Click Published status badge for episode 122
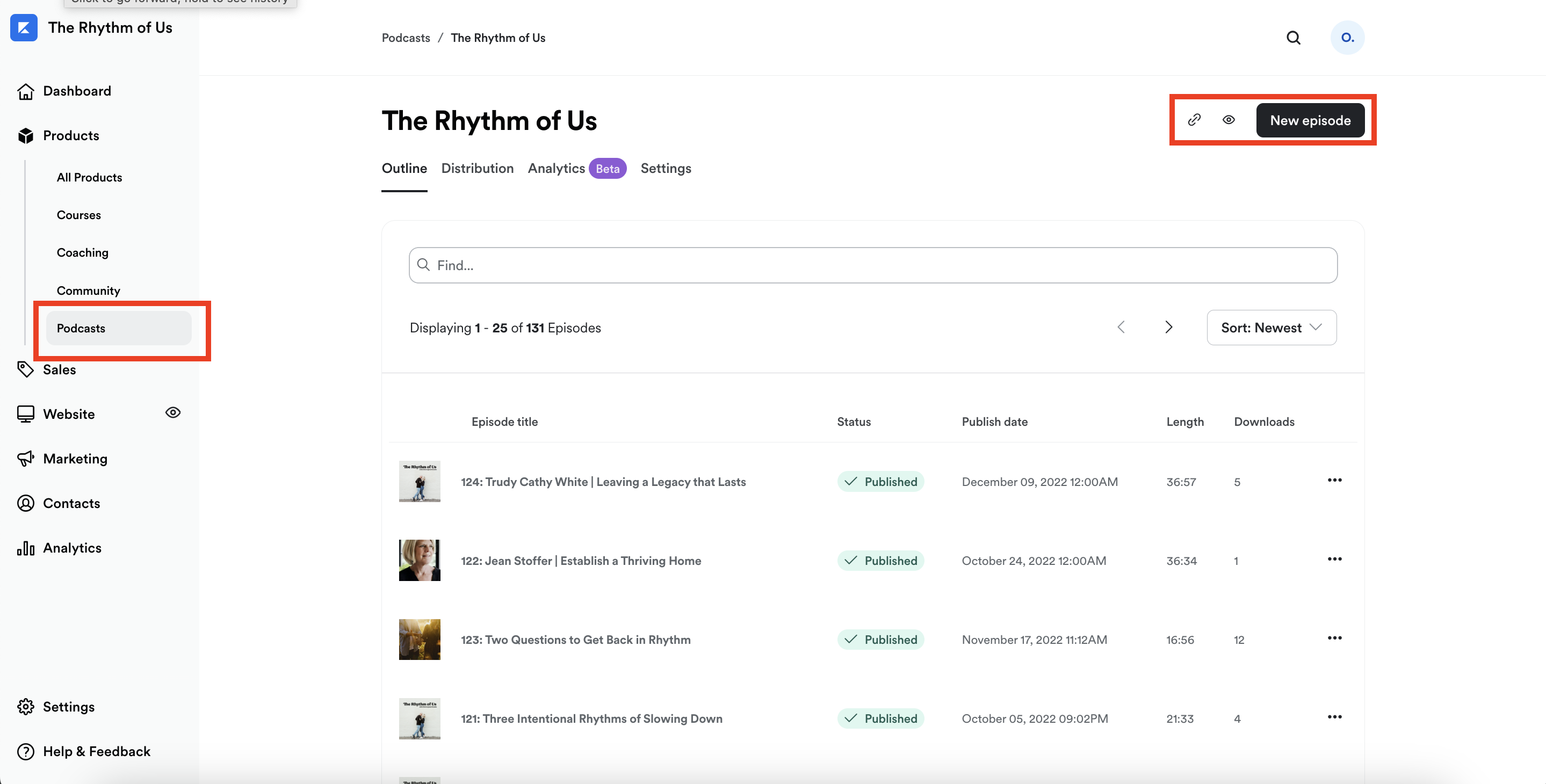This screenshot has width=1546, height=784. [880, 561]
